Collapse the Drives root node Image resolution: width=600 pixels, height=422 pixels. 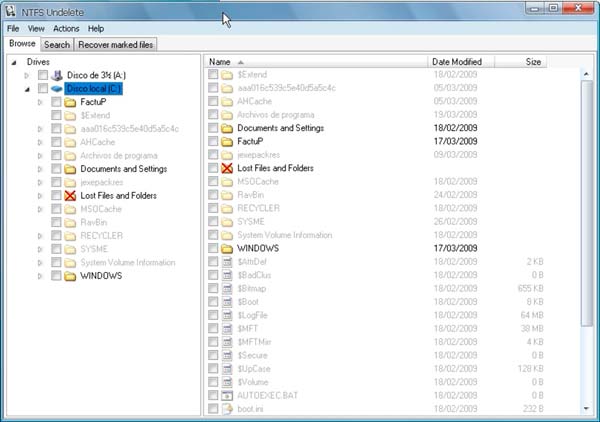point(14,62)
